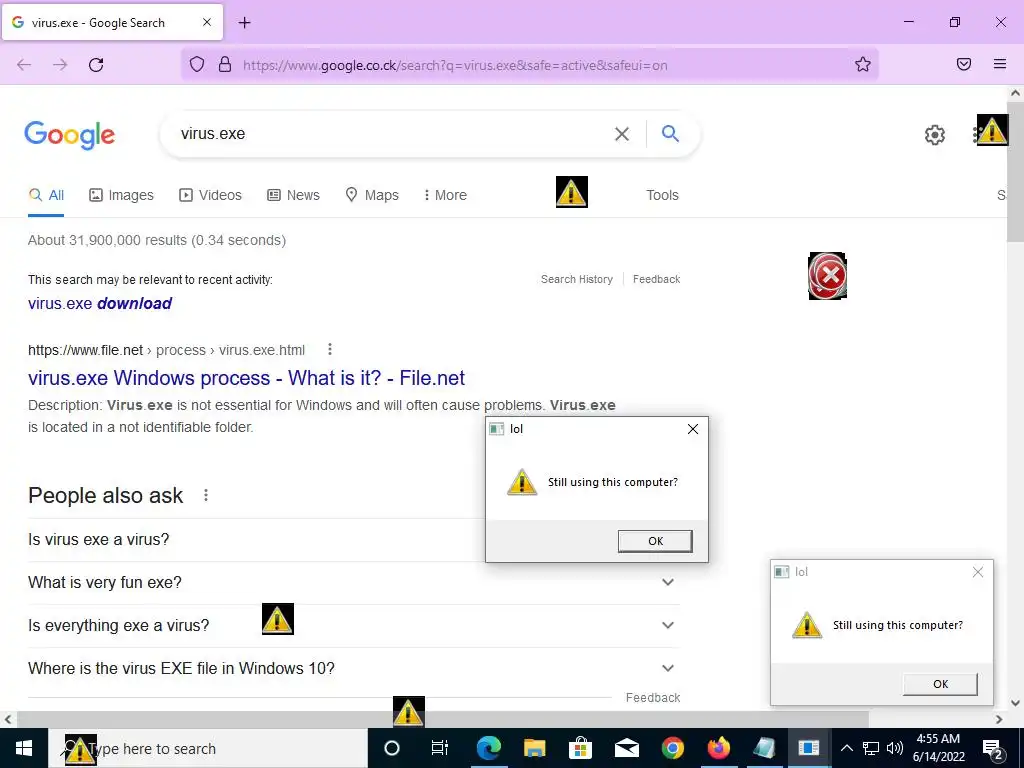This screenshot has width=1024, height=768.
Task: Click the Google logo
Action: pyautogui.click(x=70, y=135)
